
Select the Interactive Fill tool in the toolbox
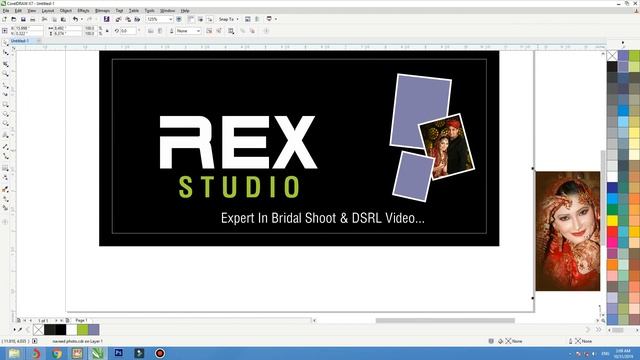(x=5, y=199)
